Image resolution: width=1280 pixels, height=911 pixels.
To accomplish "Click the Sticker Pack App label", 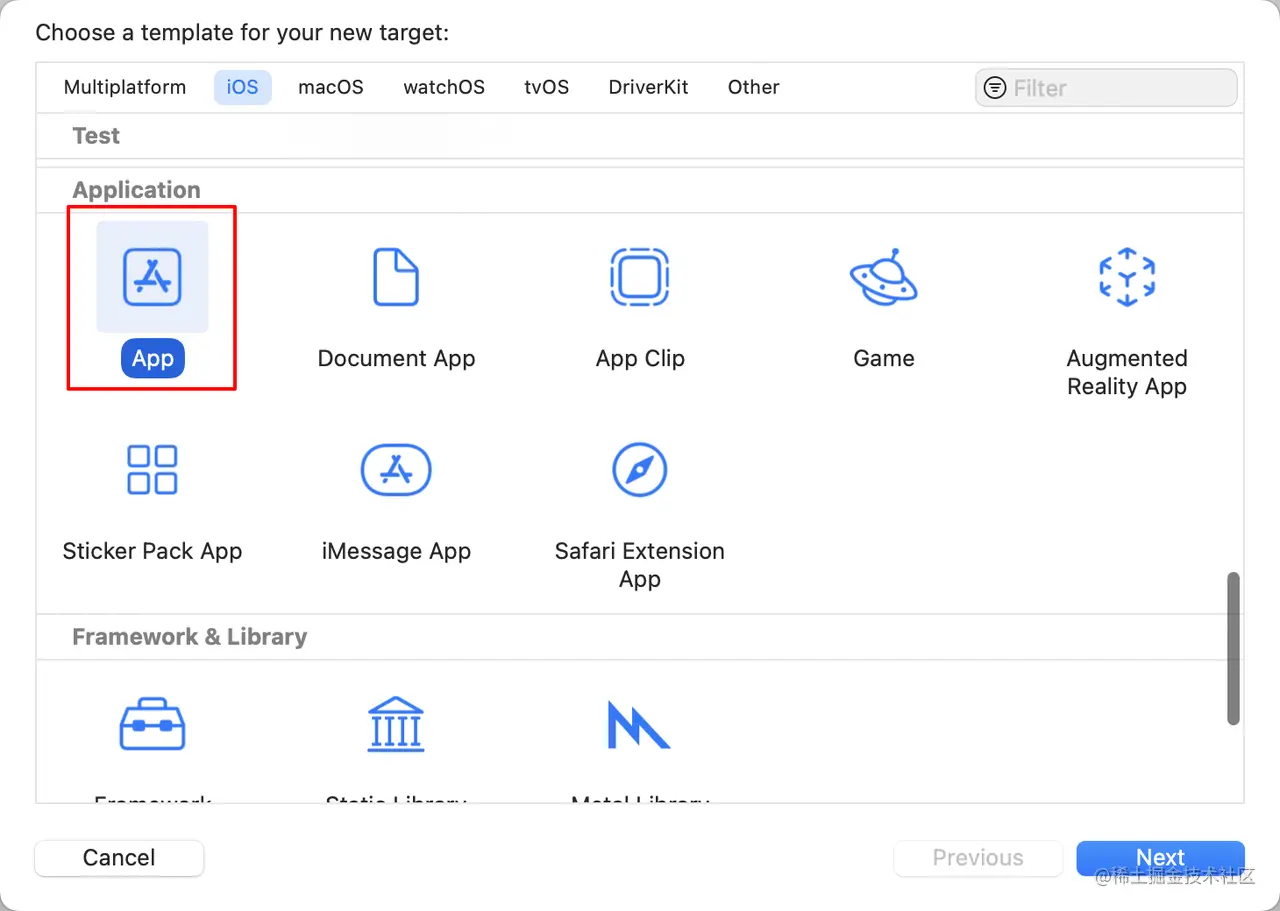I will (152, 552).
